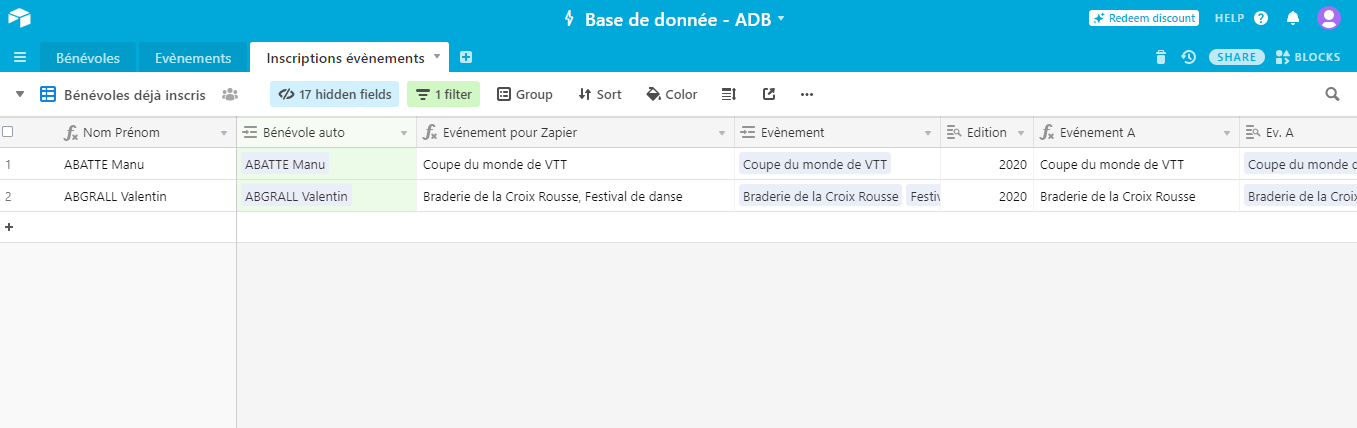Viewport: 1357px width, 428px height.
Task: Open row 1 Evènement Coupe du monde chip
Action: point(815,164)
